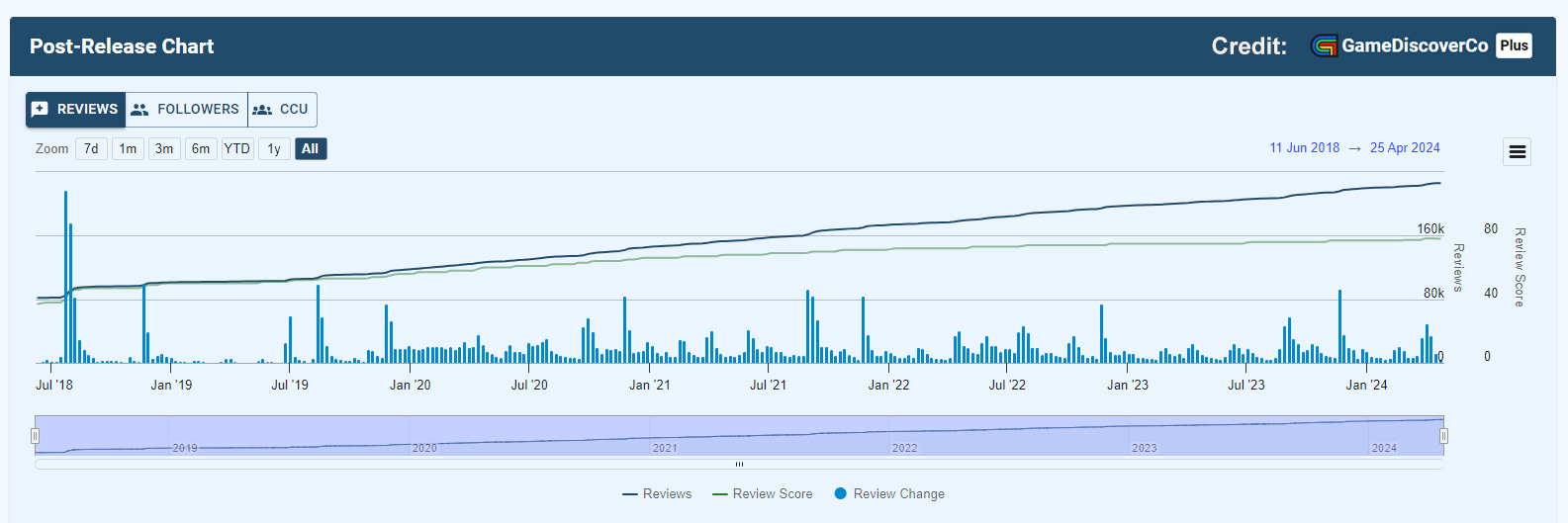Switch to the Reviews tab
1568x523 pixels.
pyautogui.click(x=75, y=110)
